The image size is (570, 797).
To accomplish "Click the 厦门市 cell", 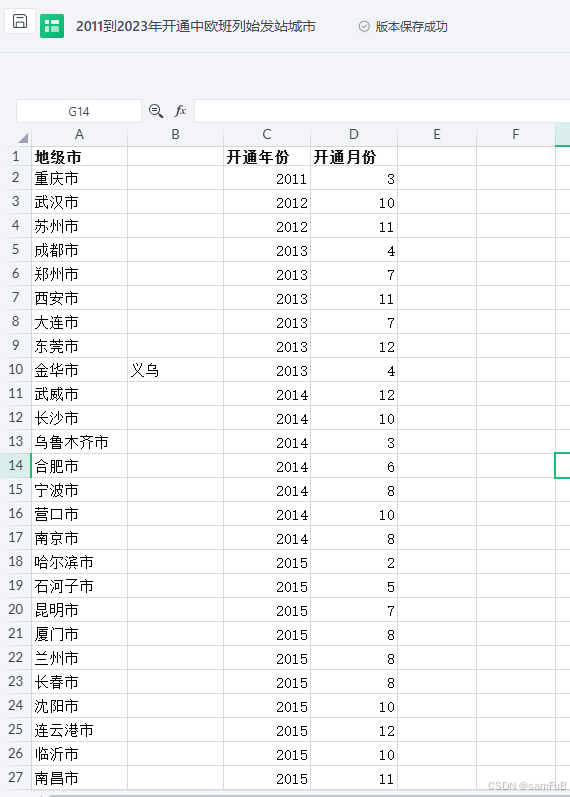I will tap(79, 634).
